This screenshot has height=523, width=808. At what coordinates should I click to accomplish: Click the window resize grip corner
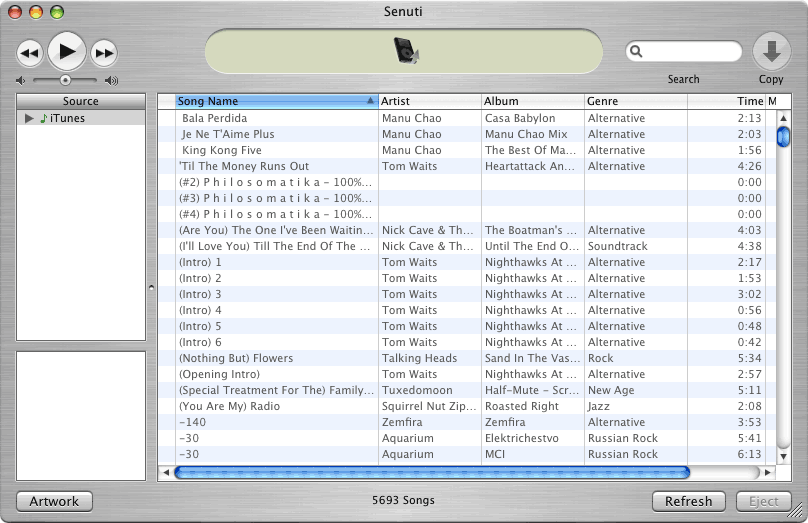tap(797, 511)
